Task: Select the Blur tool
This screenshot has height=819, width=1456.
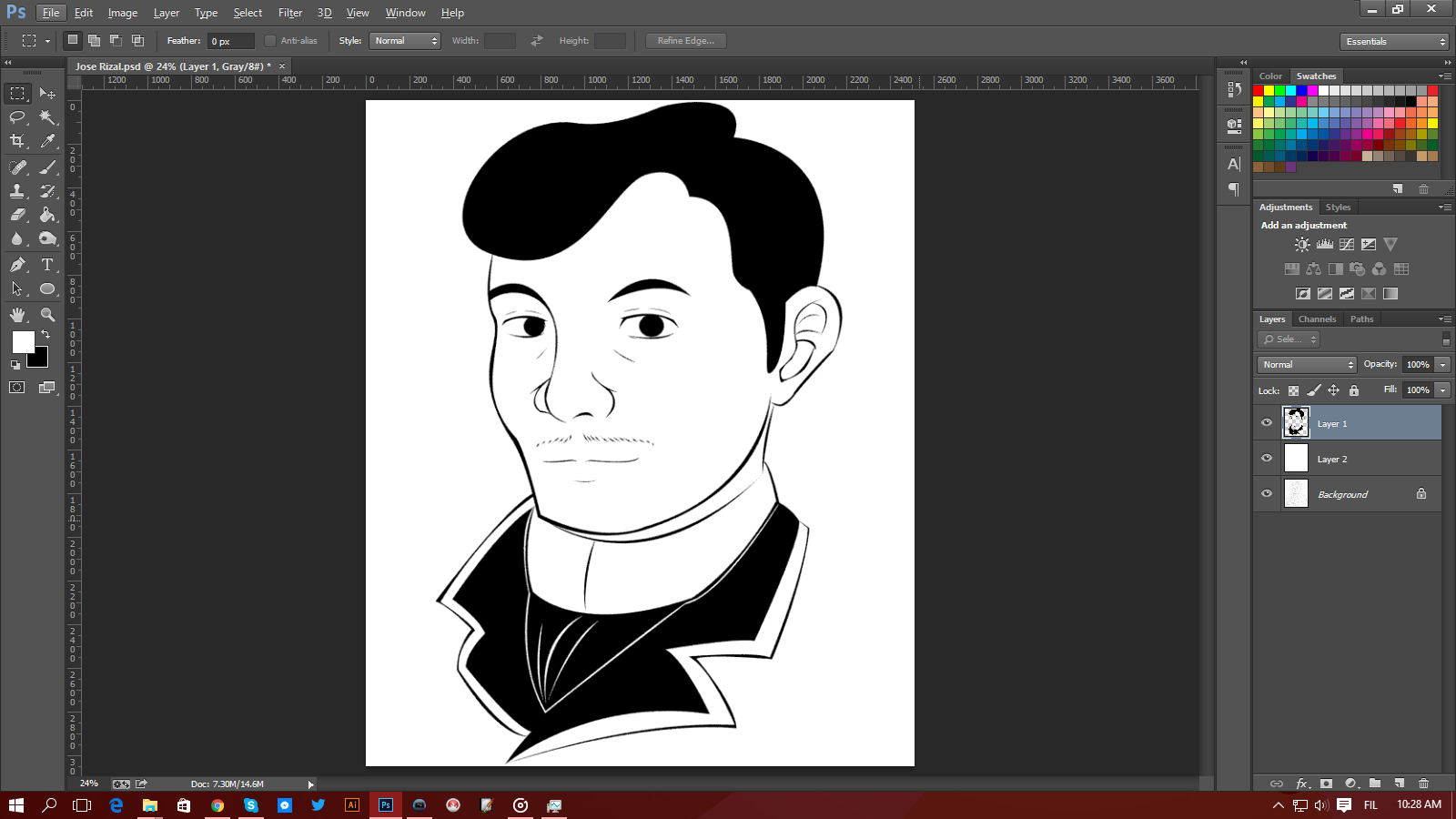Action: (17, 238)
